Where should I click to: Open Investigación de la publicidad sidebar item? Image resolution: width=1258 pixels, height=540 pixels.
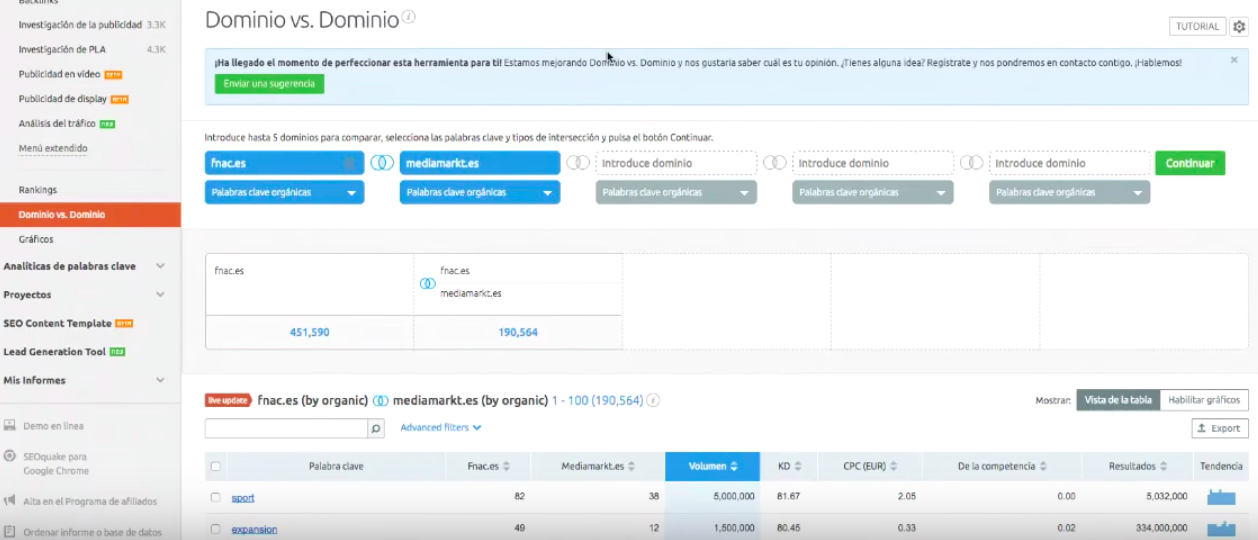80,24
